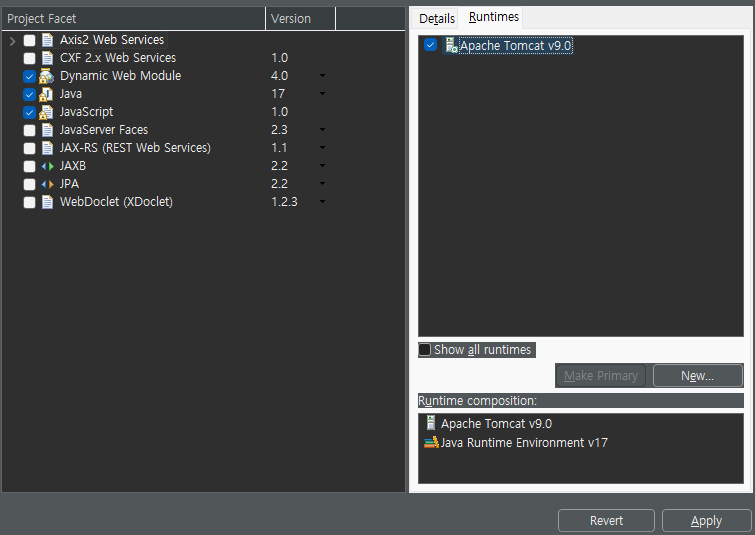
Task: Check the CXF 2.x Web Services checkbox
Action: 29,58
